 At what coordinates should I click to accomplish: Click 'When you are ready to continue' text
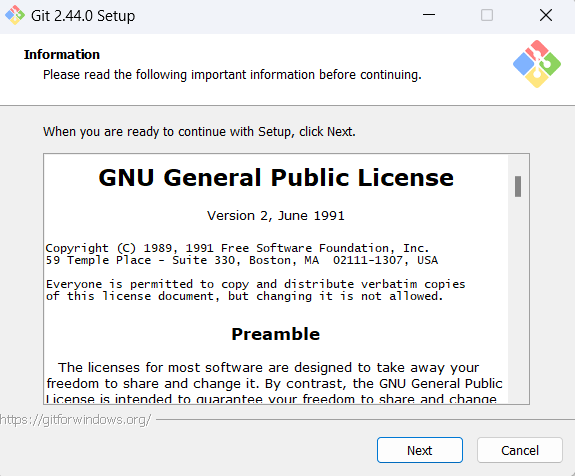(x=199, y=132)
